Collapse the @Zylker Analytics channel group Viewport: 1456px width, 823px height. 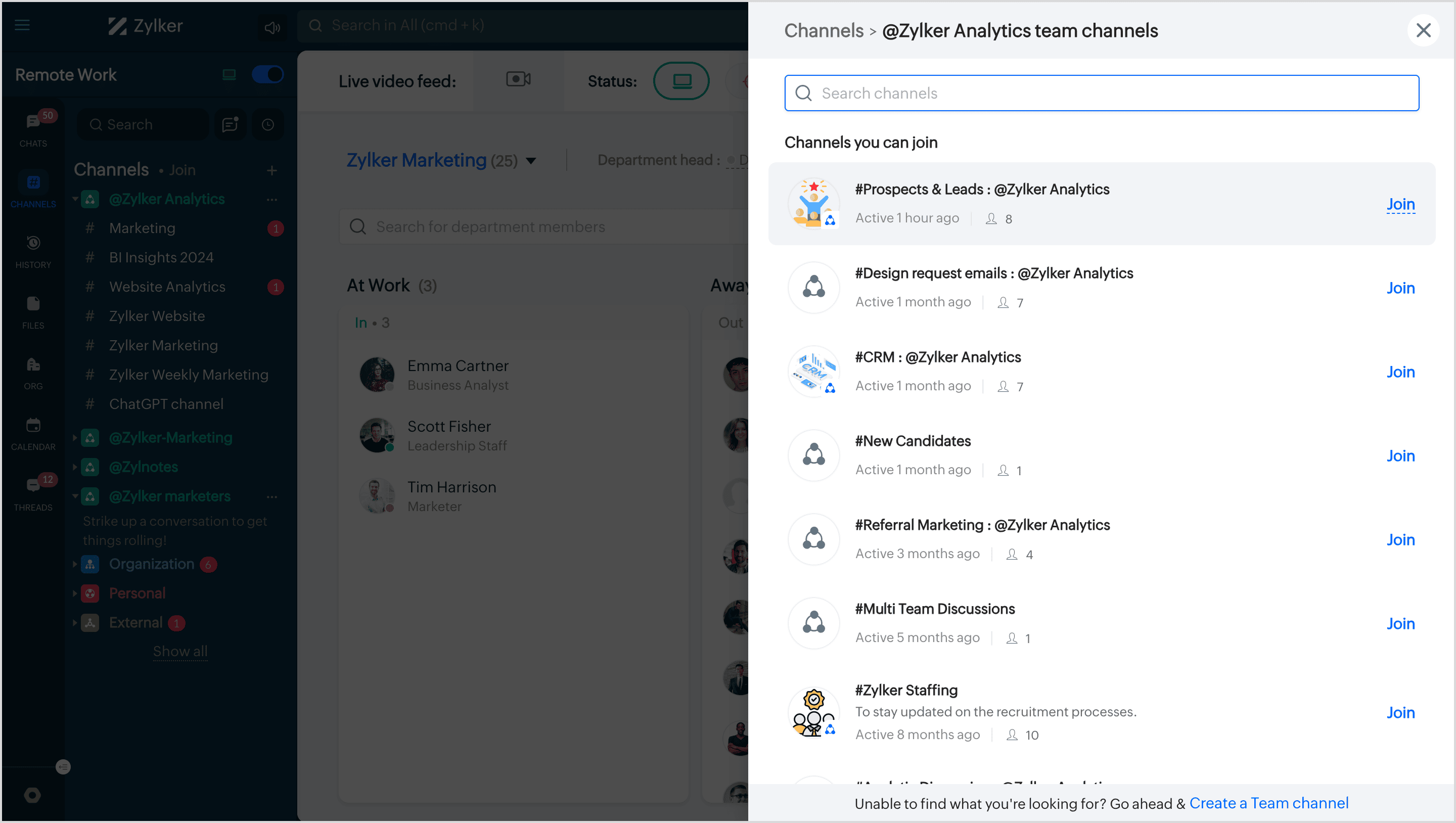pos(75,199)
